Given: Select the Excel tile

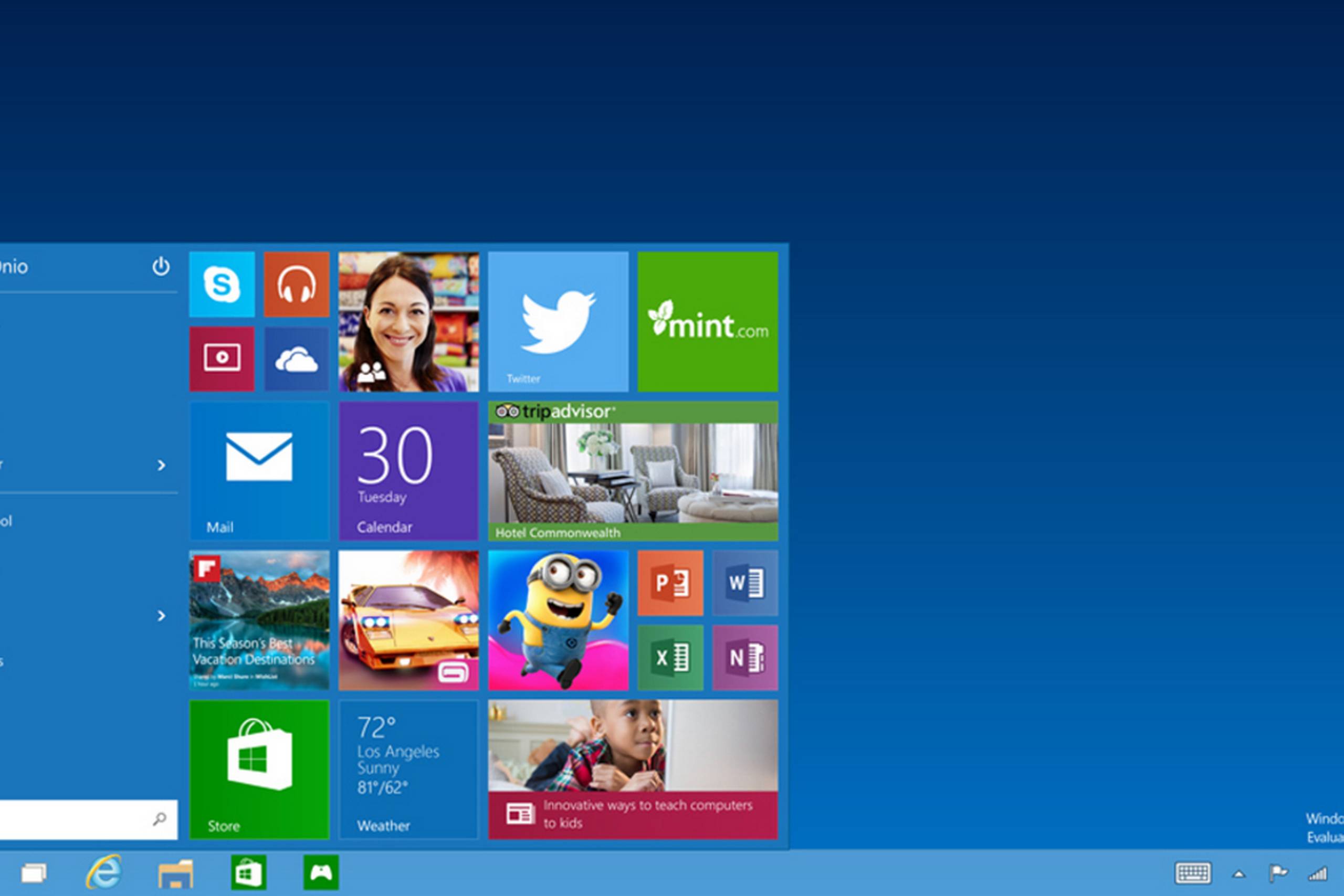Looking at the screenshot, I should [670, 657].
